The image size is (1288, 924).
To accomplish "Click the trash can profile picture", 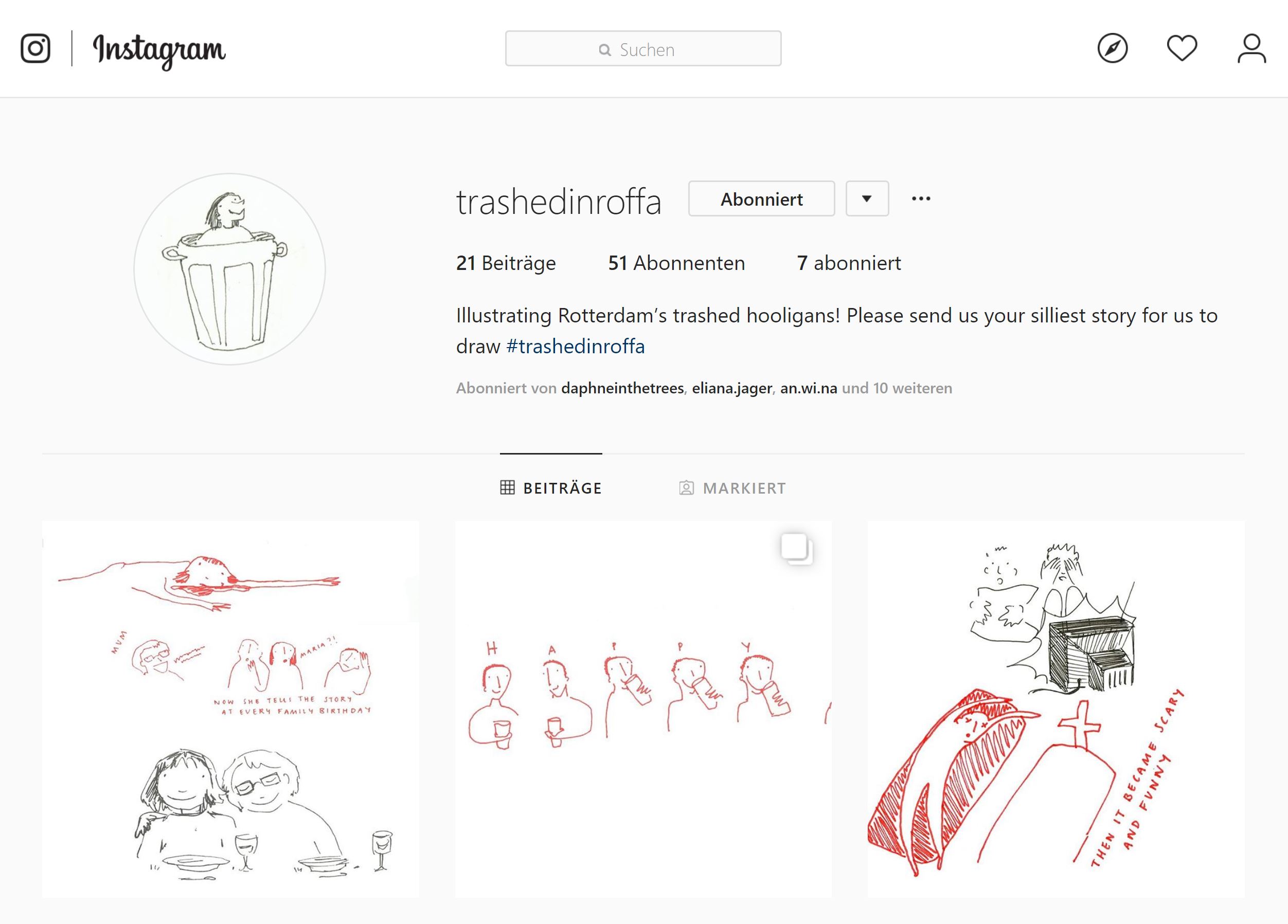I will point(229,269).
